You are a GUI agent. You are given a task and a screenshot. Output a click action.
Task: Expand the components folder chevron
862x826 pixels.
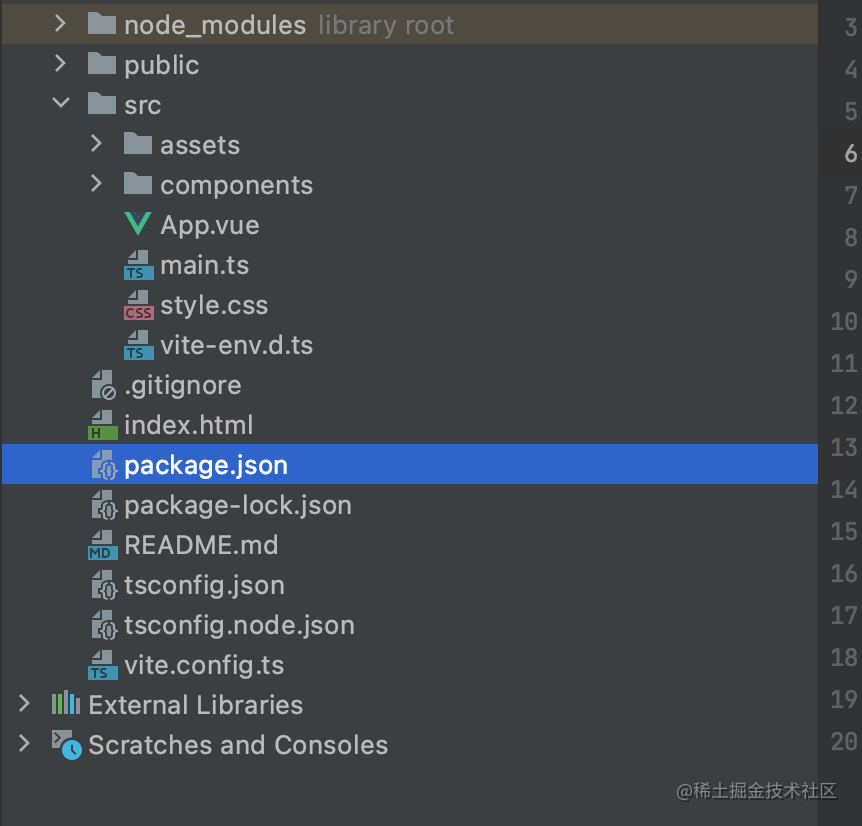(97, 184)
